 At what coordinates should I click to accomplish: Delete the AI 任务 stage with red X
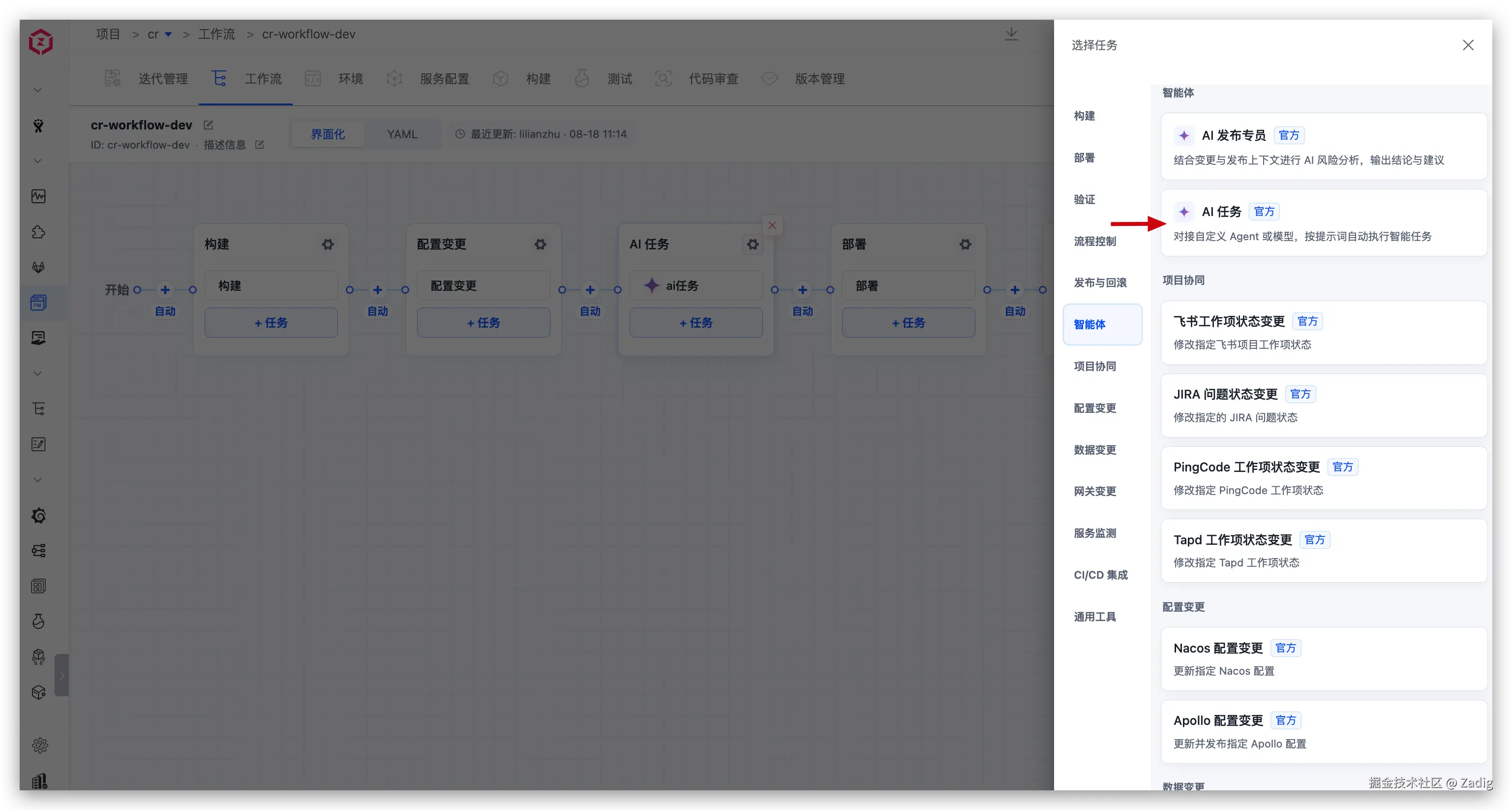click(x=772, y=225)
